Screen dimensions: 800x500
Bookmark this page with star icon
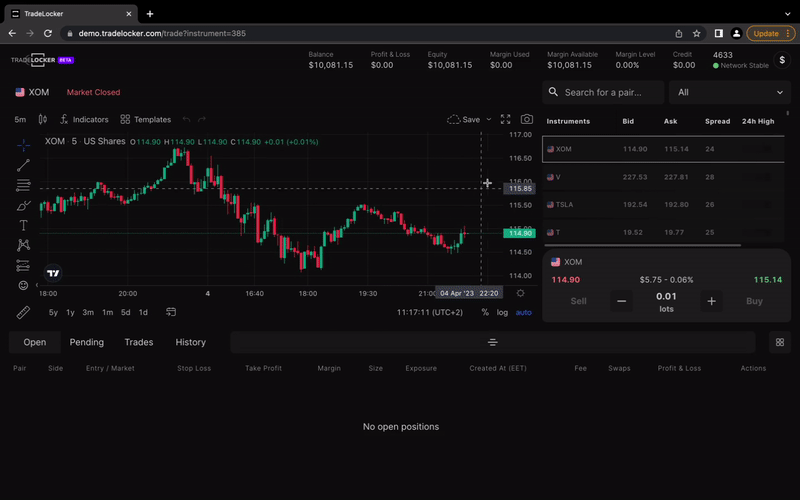pos(696,33)
